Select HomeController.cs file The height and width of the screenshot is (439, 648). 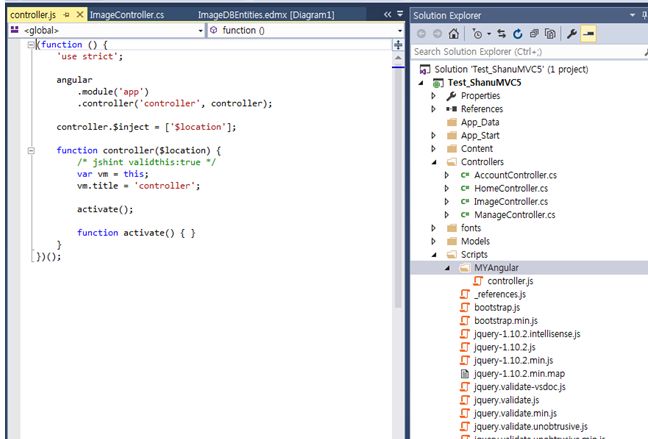[x=511, y=188]
